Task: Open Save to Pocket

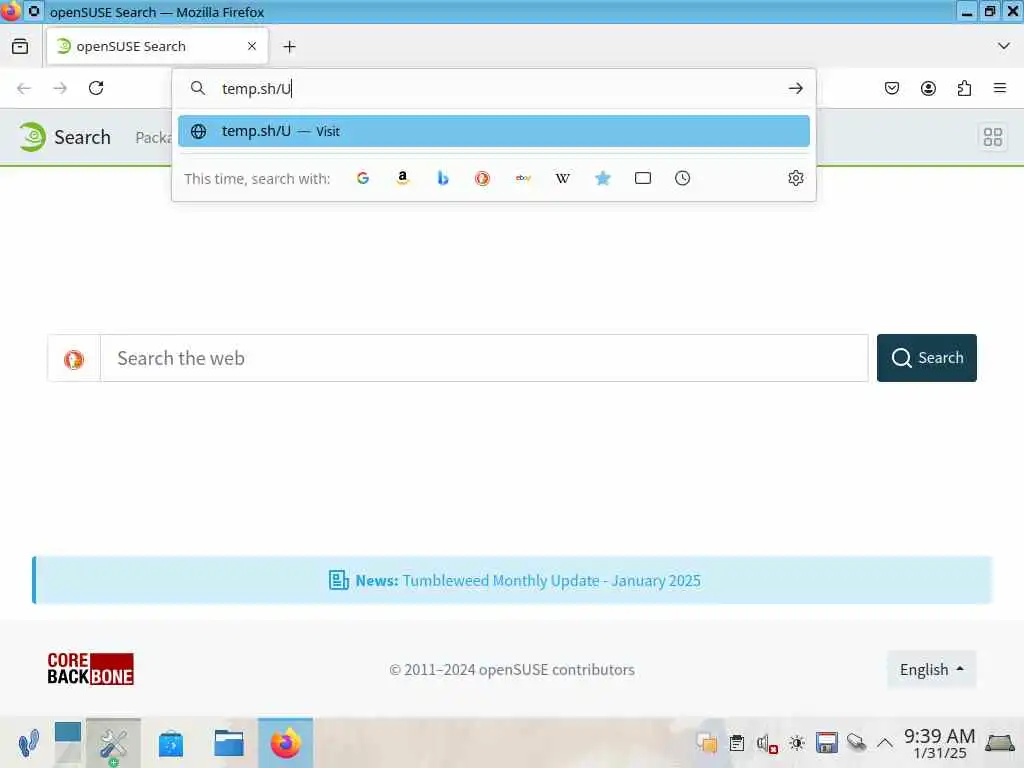Action: [892, 88]
